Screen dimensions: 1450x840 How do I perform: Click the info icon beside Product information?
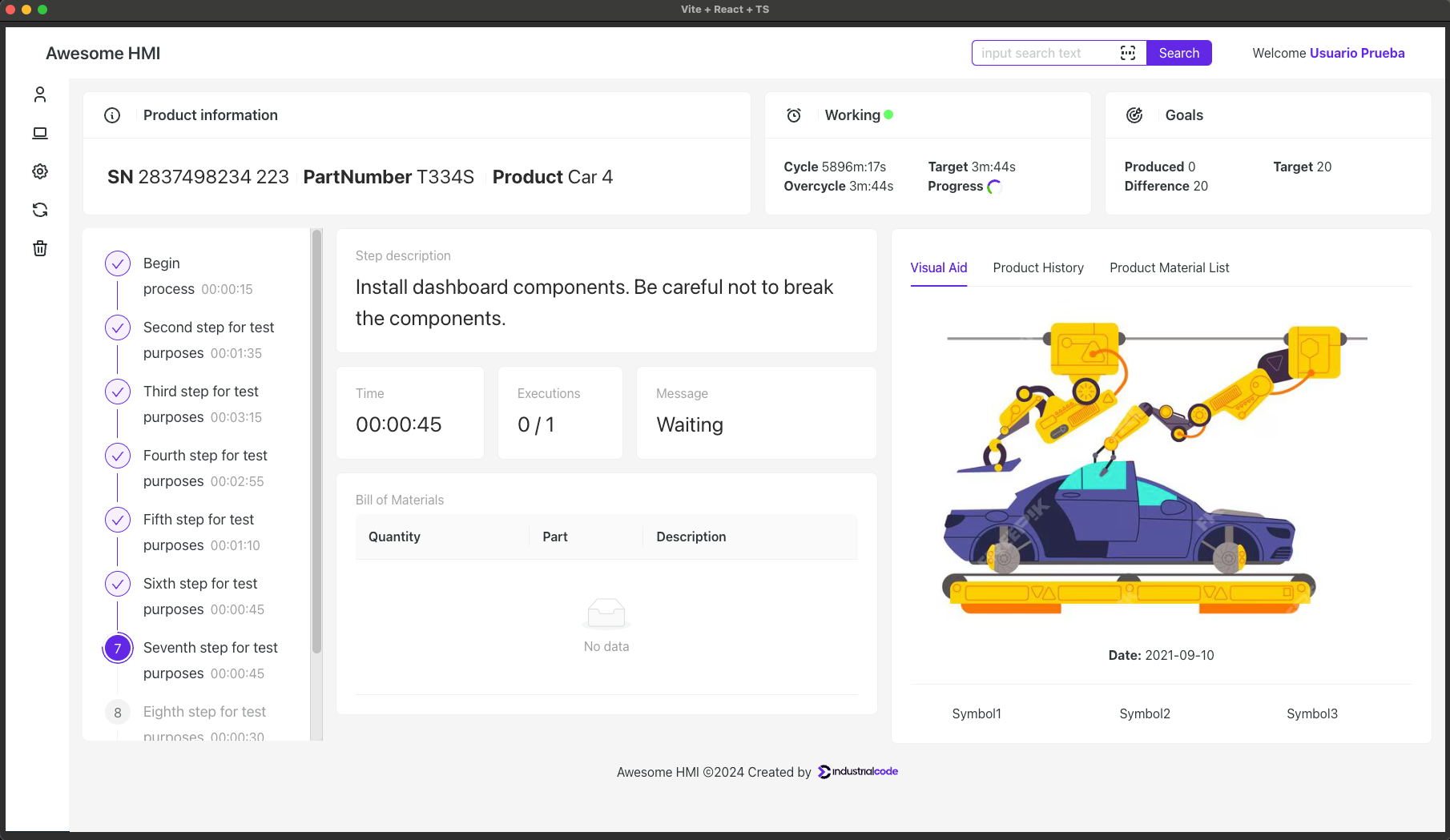point(111,115)
